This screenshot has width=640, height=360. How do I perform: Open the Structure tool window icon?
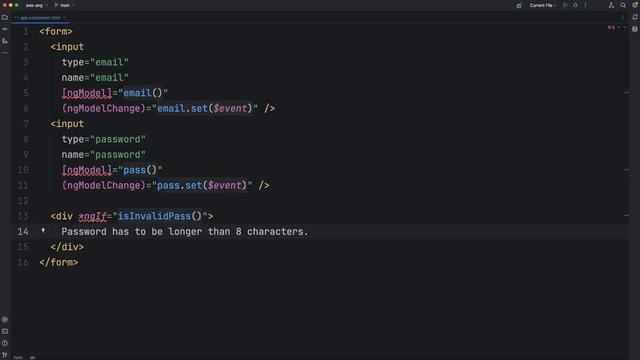pos(5,41)
